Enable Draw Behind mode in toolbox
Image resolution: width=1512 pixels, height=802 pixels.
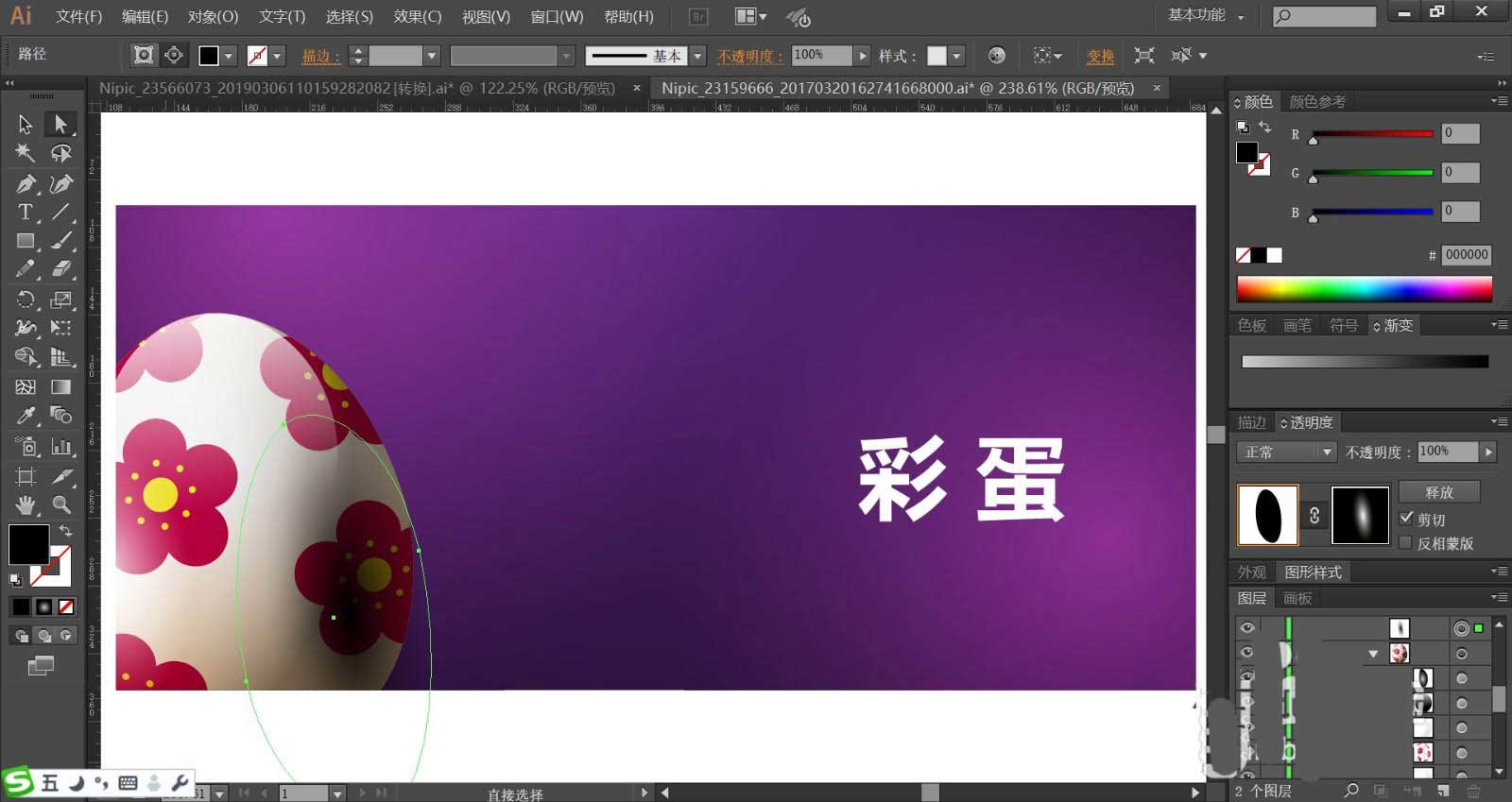point(43,636)
